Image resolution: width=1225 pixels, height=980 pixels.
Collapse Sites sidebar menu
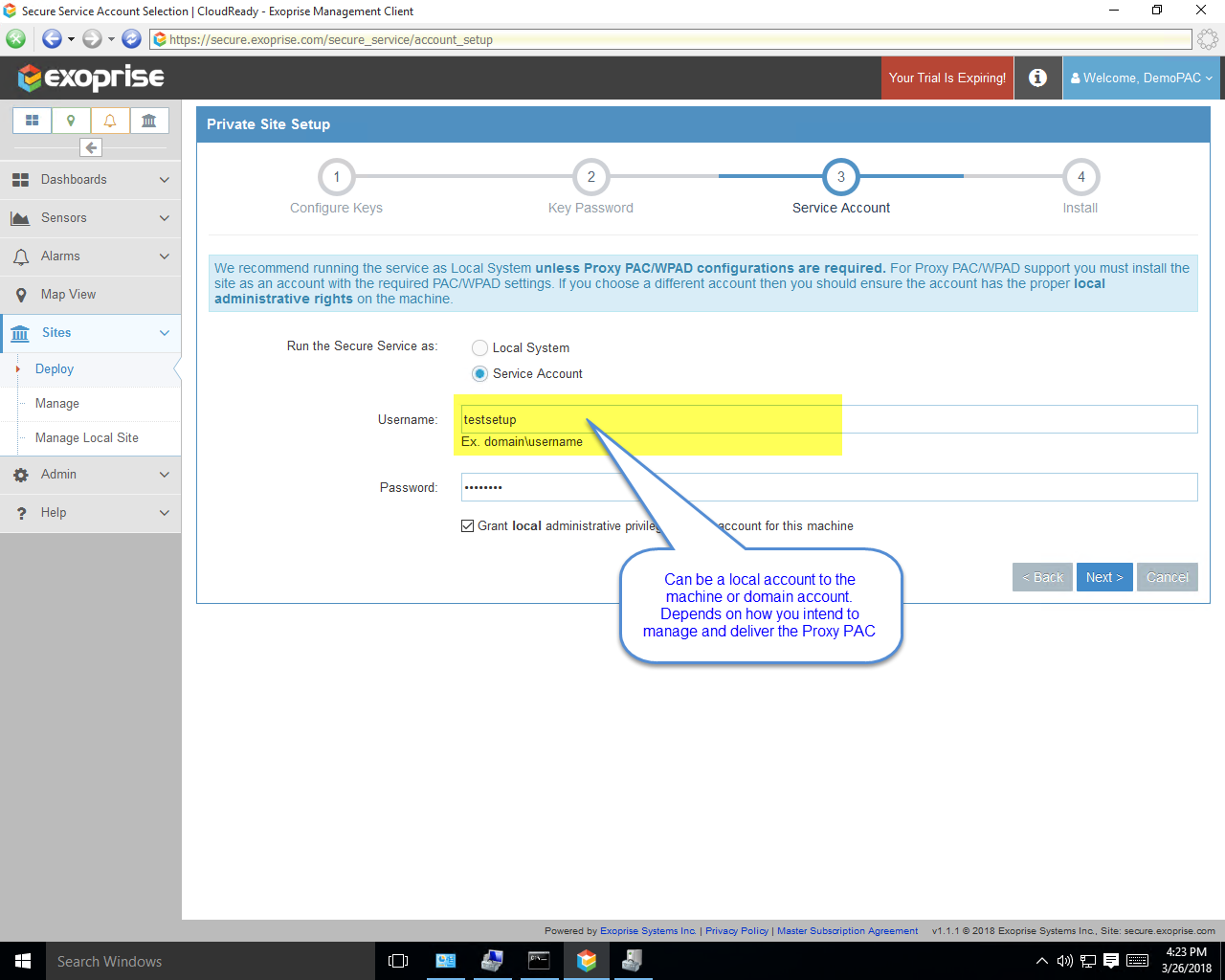click(x=91, y=333)
